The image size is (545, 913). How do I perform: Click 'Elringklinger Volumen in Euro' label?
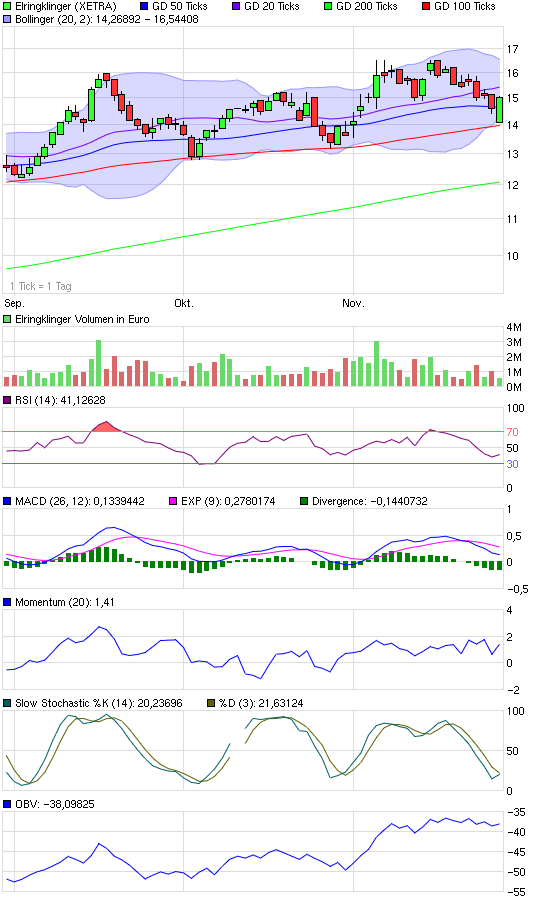82,319
